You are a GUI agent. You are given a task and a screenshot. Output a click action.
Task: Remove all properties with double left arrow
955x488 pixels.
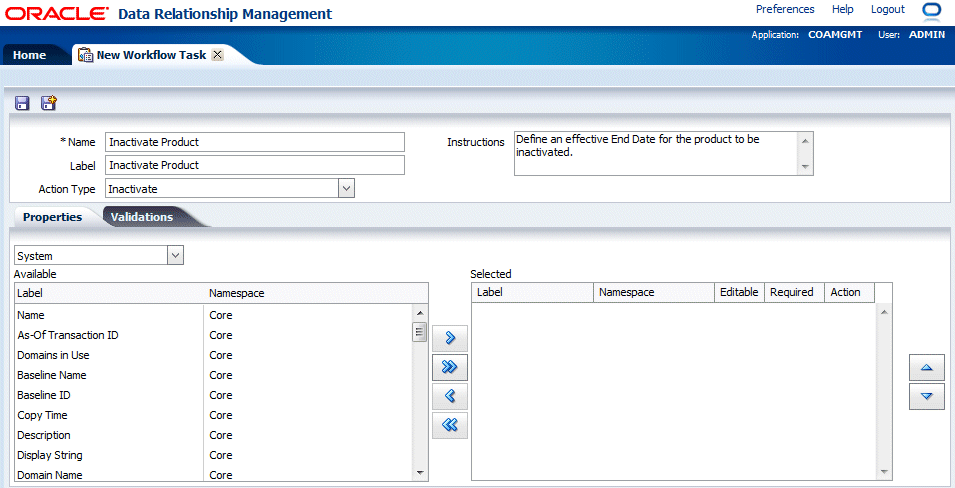click(x=450, y=425)
